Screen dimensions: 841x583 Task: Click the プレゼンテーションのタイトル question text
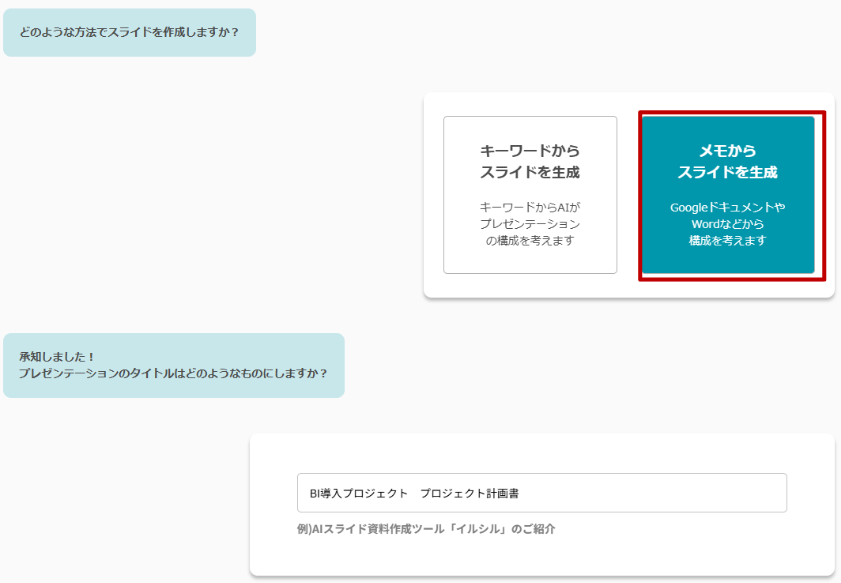[173, 373]
